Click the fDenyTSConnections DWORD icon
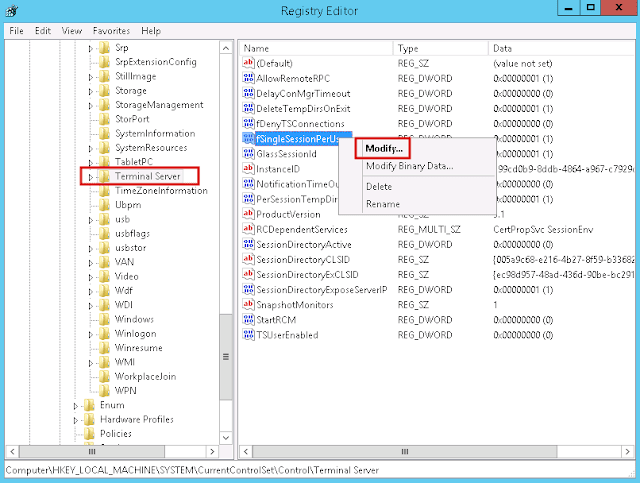The width and height of the screenshot is (640, 483). pos(248,123)
